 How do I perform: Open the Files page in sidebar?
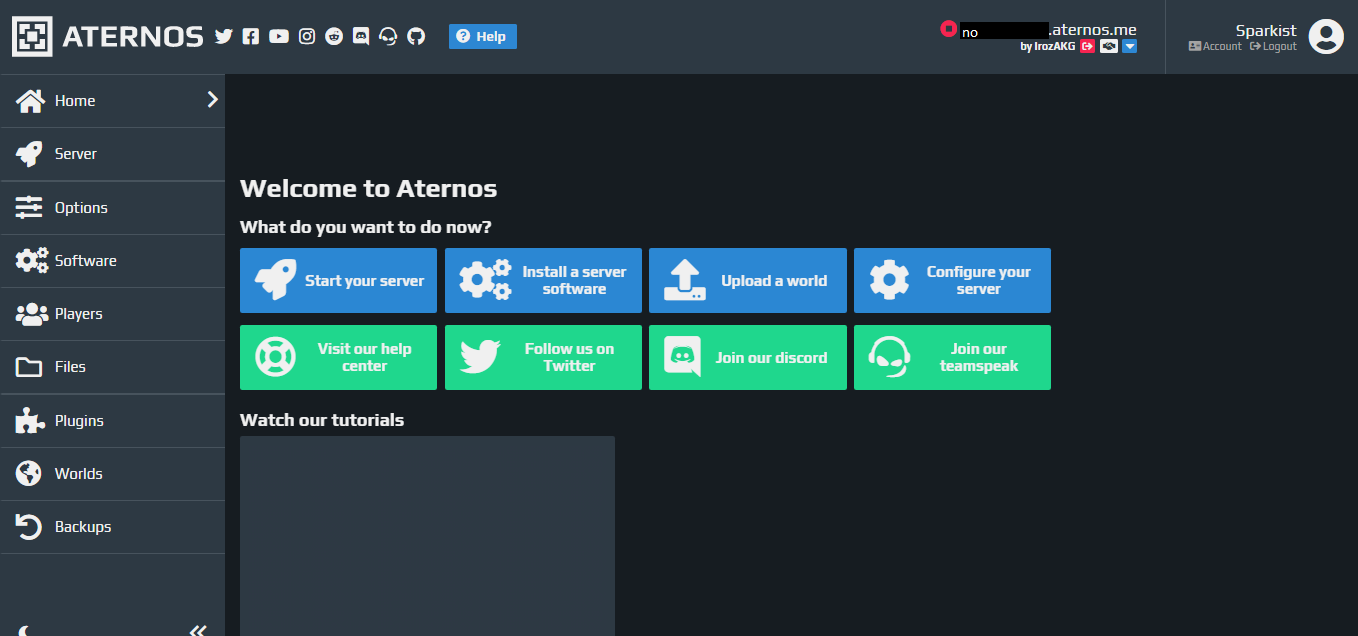(x=112, y=367)
